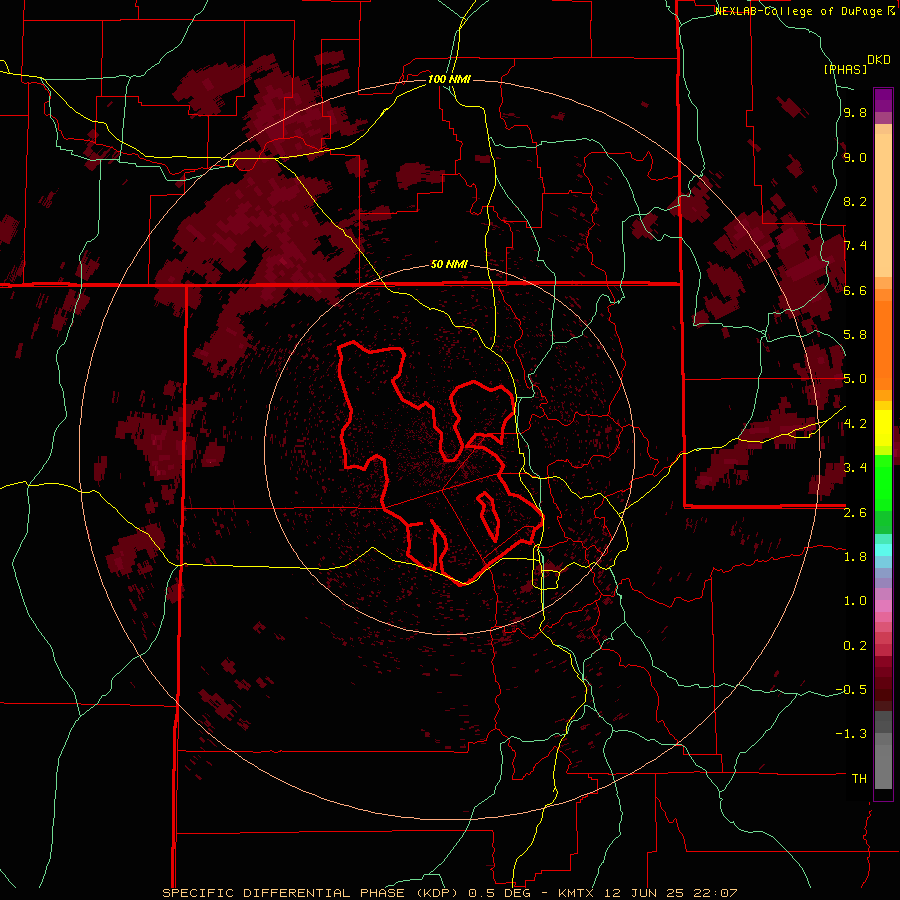The height and width of the screenshot is (900, 900).
Task: Click the 8.2 legend value
Action: [x=855, y=201]
